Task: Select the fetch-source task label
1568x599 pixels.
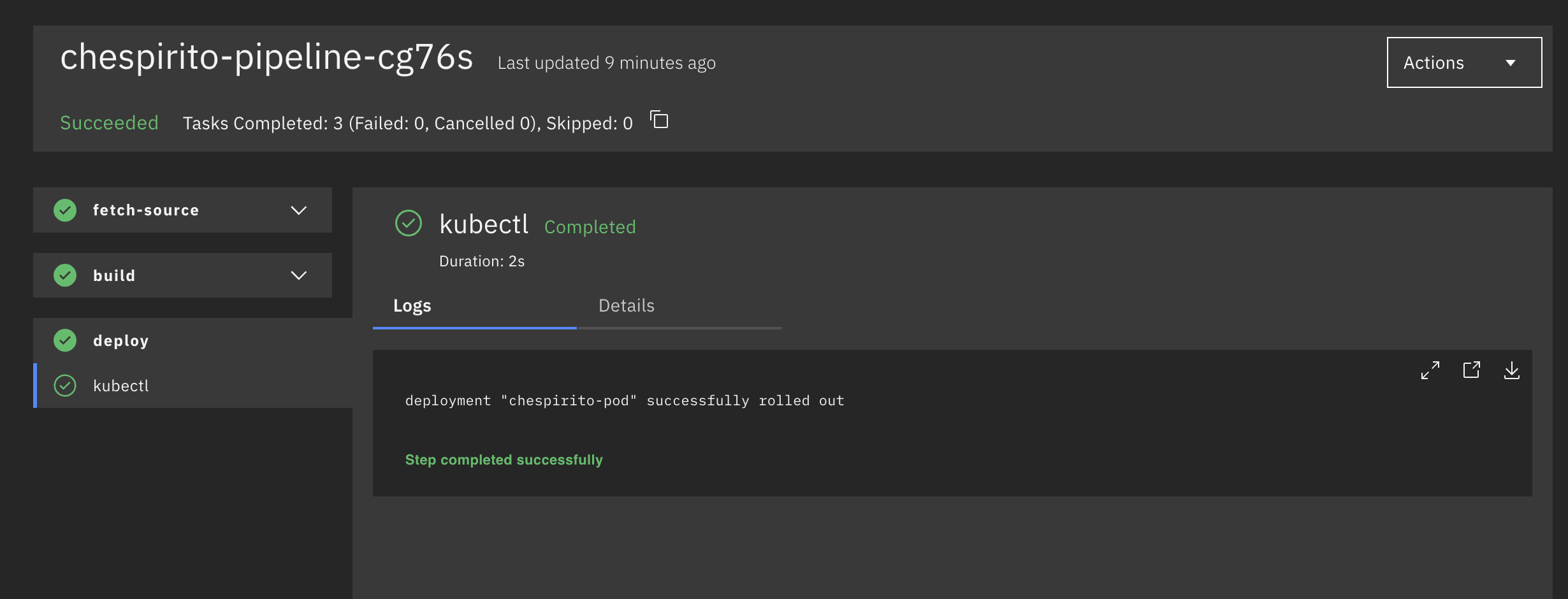Action: (146, 210)
